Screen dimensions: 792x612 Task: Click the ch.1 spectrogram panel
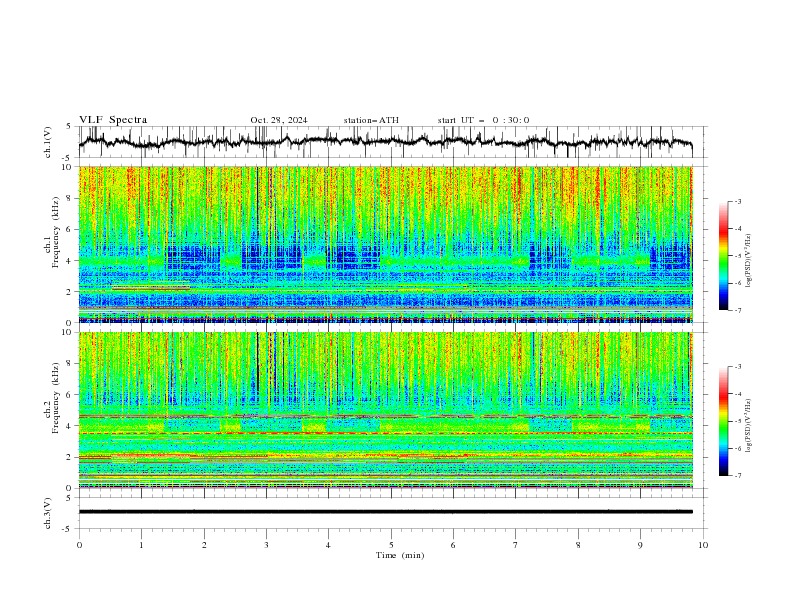(x=386, y=244)
